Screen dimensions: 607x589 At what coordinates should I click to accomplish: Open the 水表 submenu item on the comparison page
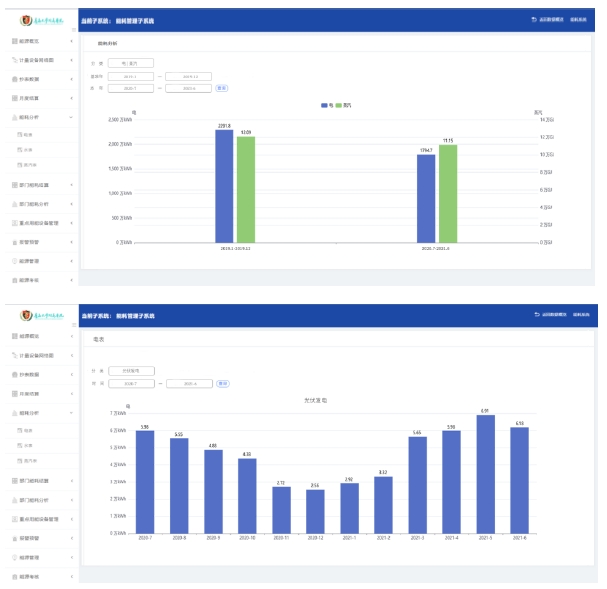click(27, 149)
